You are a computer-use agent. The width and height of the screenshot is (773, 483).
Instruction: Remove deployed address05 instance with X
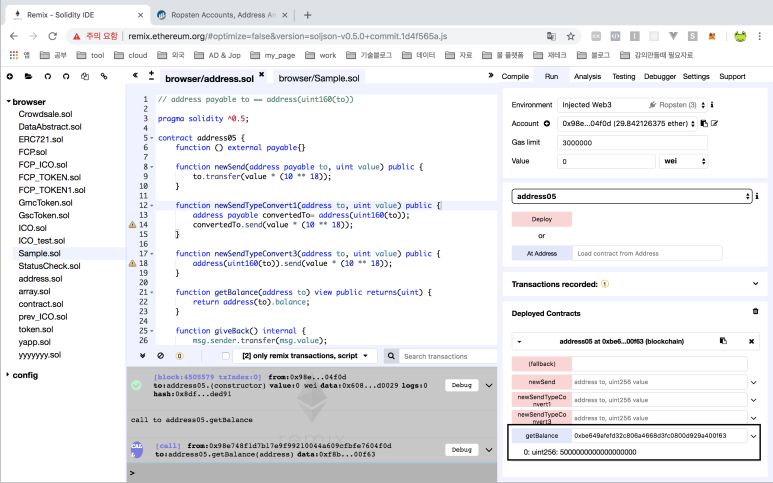coord(751,342)
